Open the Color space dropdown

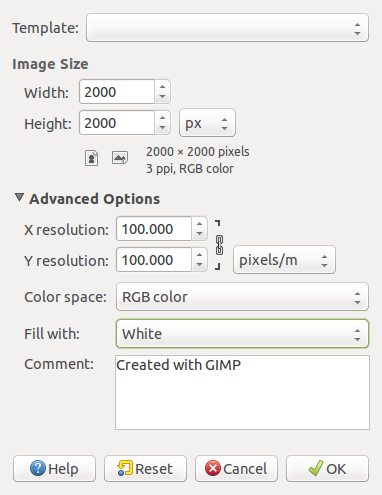[x=242, y=297]
